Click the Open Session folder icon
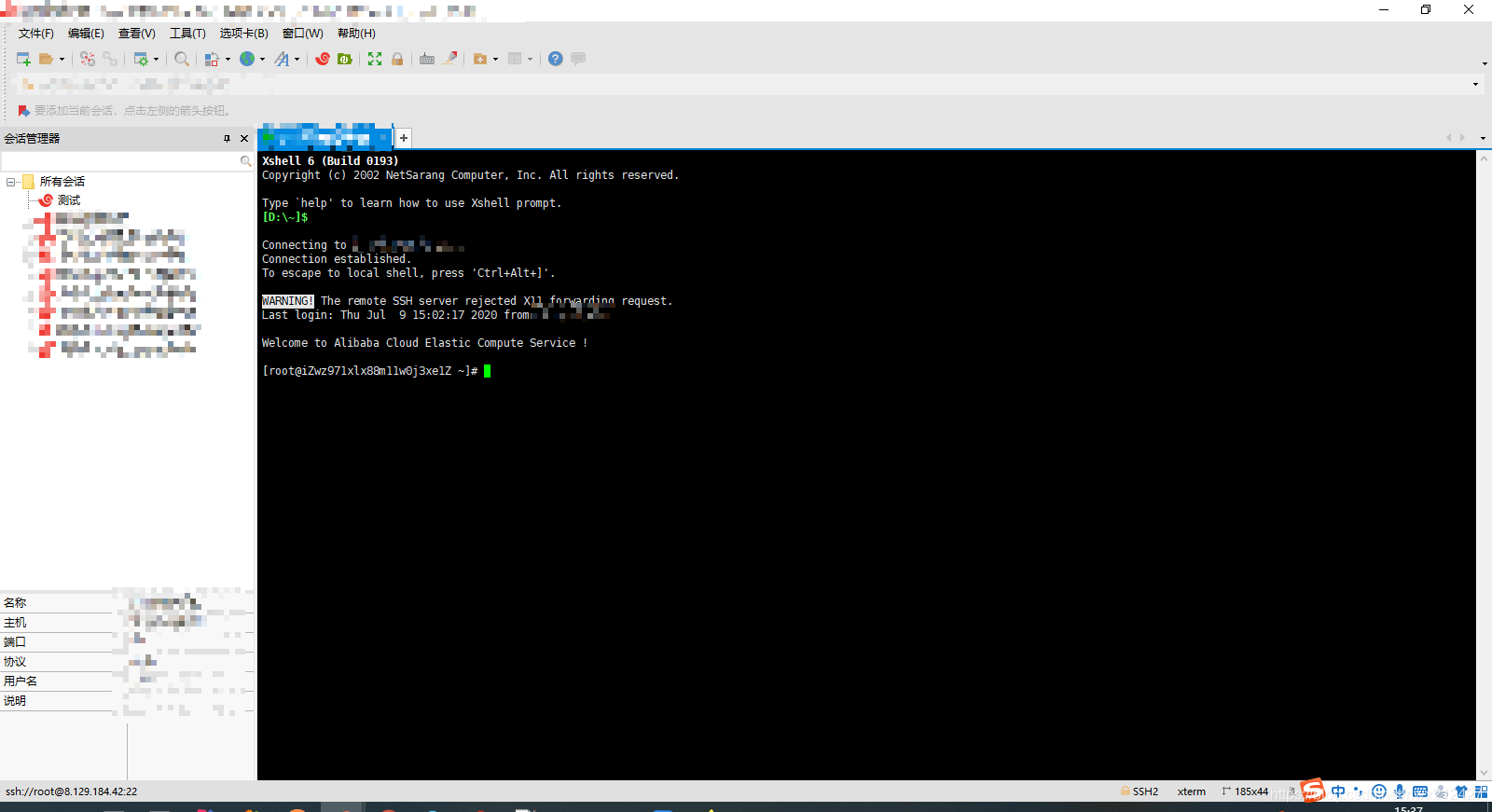Image resolution: width=1492 pixels, height=812 pixels. point(46,59)
